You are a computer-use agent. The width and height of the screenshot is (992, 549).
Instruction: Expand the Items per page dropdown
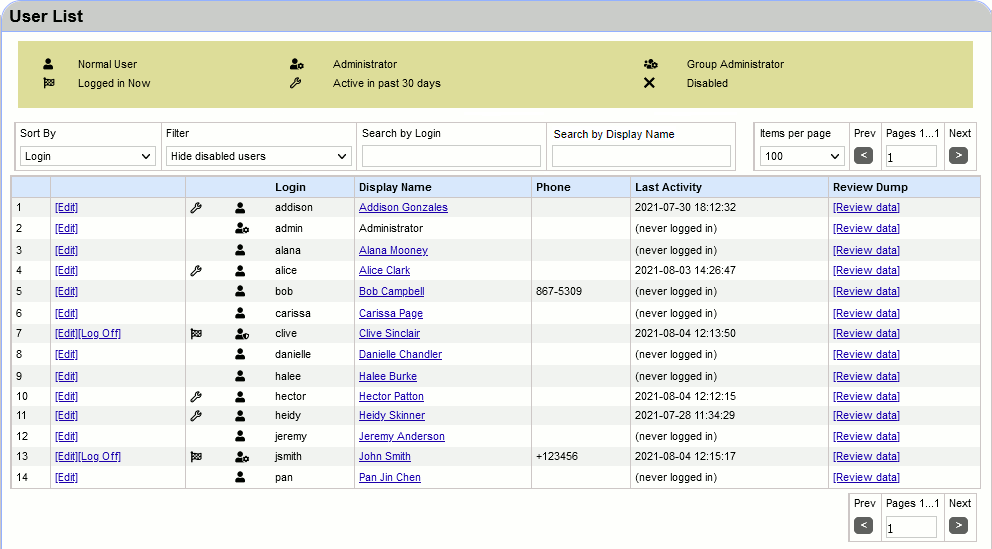coord(801,156)
